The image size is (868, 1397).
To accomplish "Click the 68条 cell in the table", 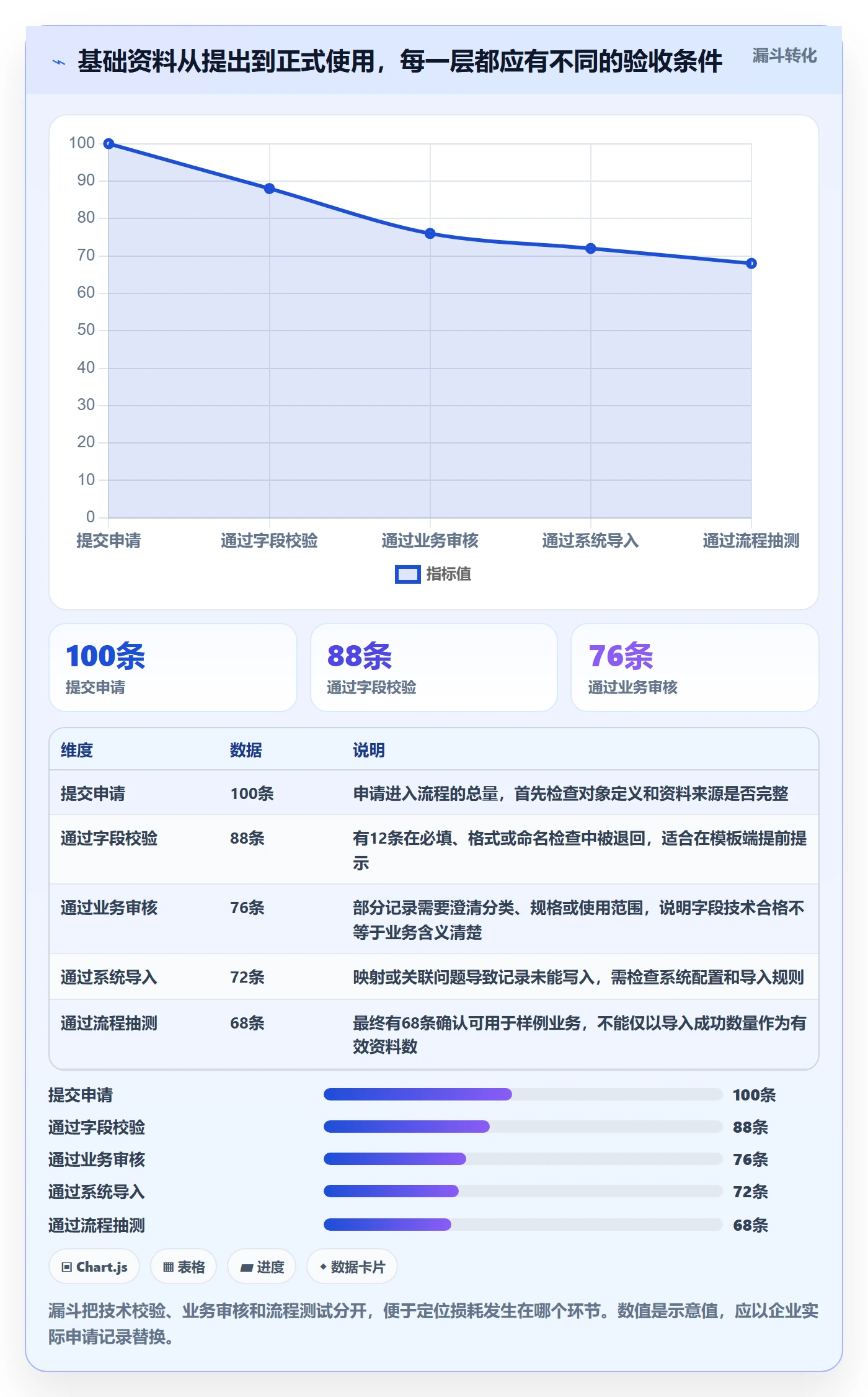I will (247, 1023).
